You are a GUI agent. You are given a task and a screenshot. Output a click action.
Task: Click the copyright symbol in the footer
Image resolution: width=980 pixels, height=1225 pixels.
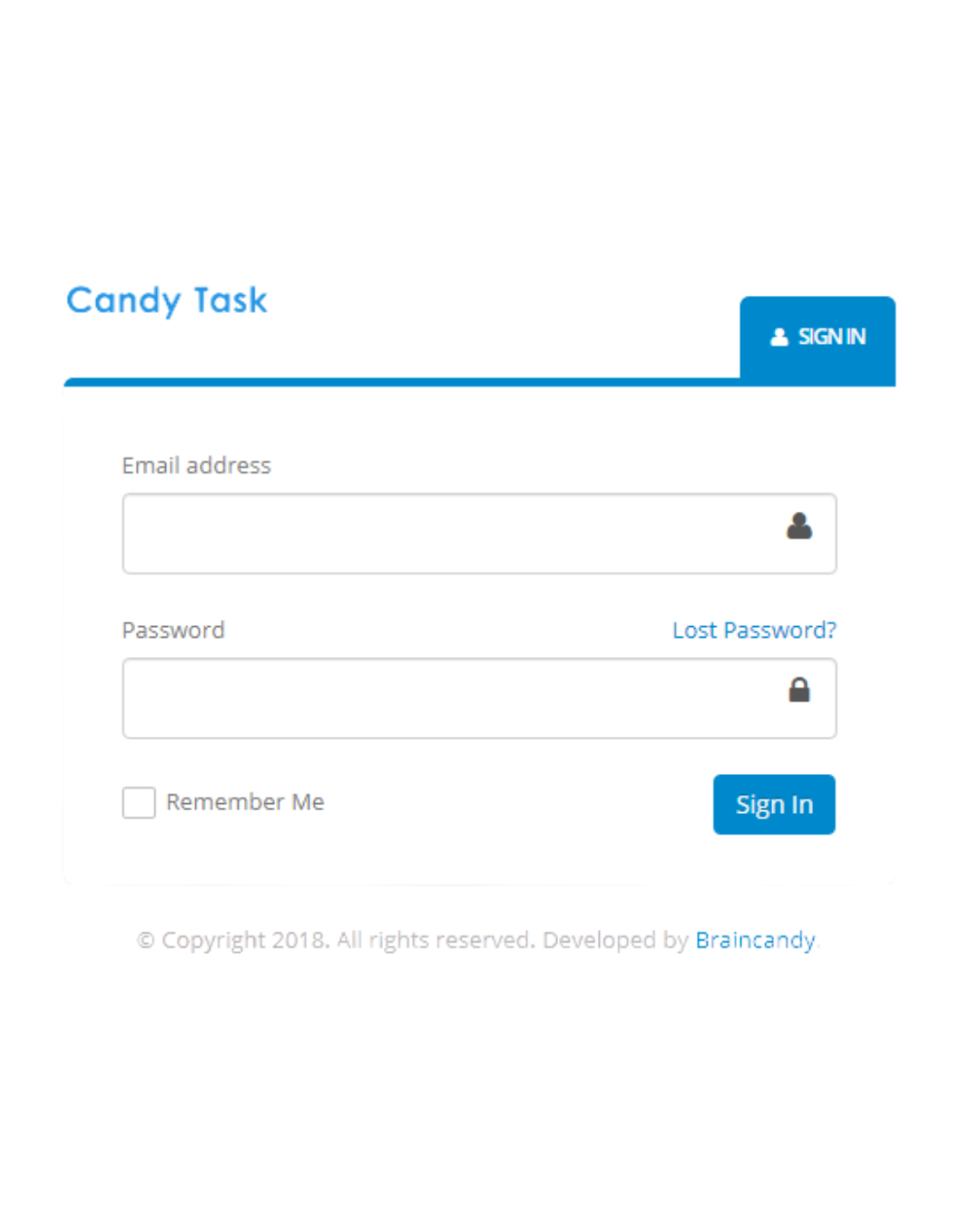click(x=146, y=940)
